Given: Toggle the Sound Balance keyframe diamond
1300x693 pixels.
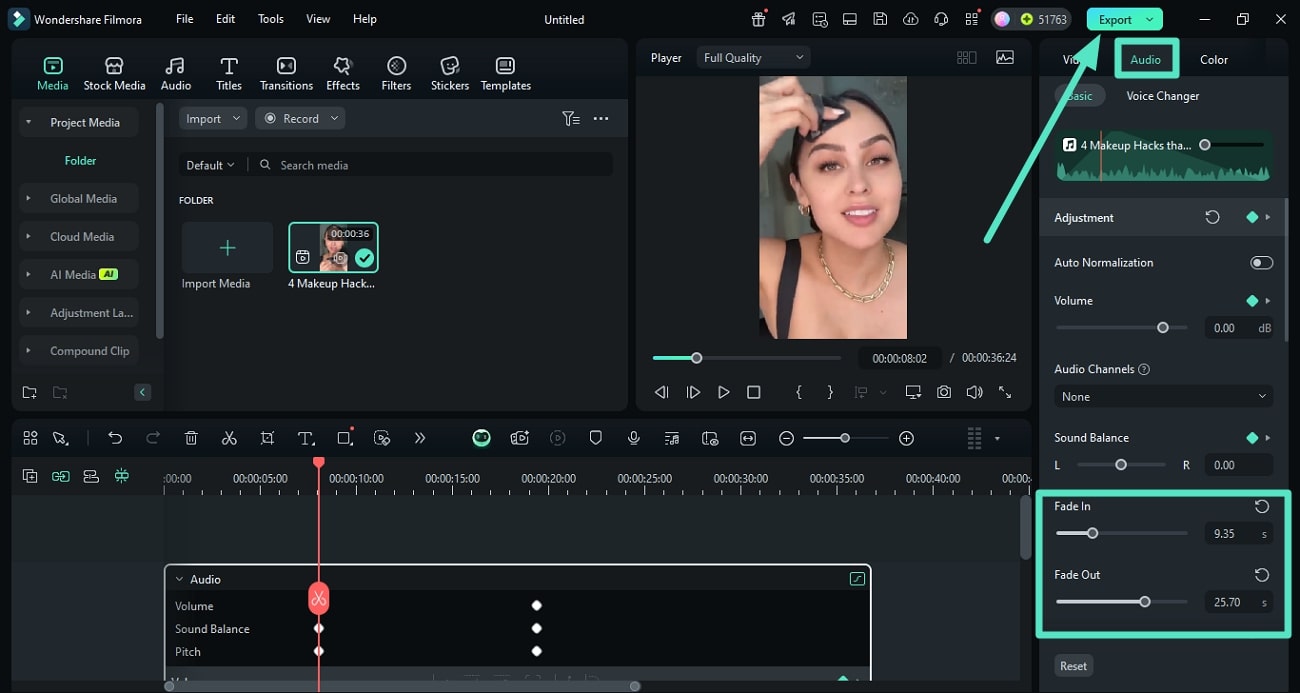Looking at the screenshot, I should click(1252, 438).
